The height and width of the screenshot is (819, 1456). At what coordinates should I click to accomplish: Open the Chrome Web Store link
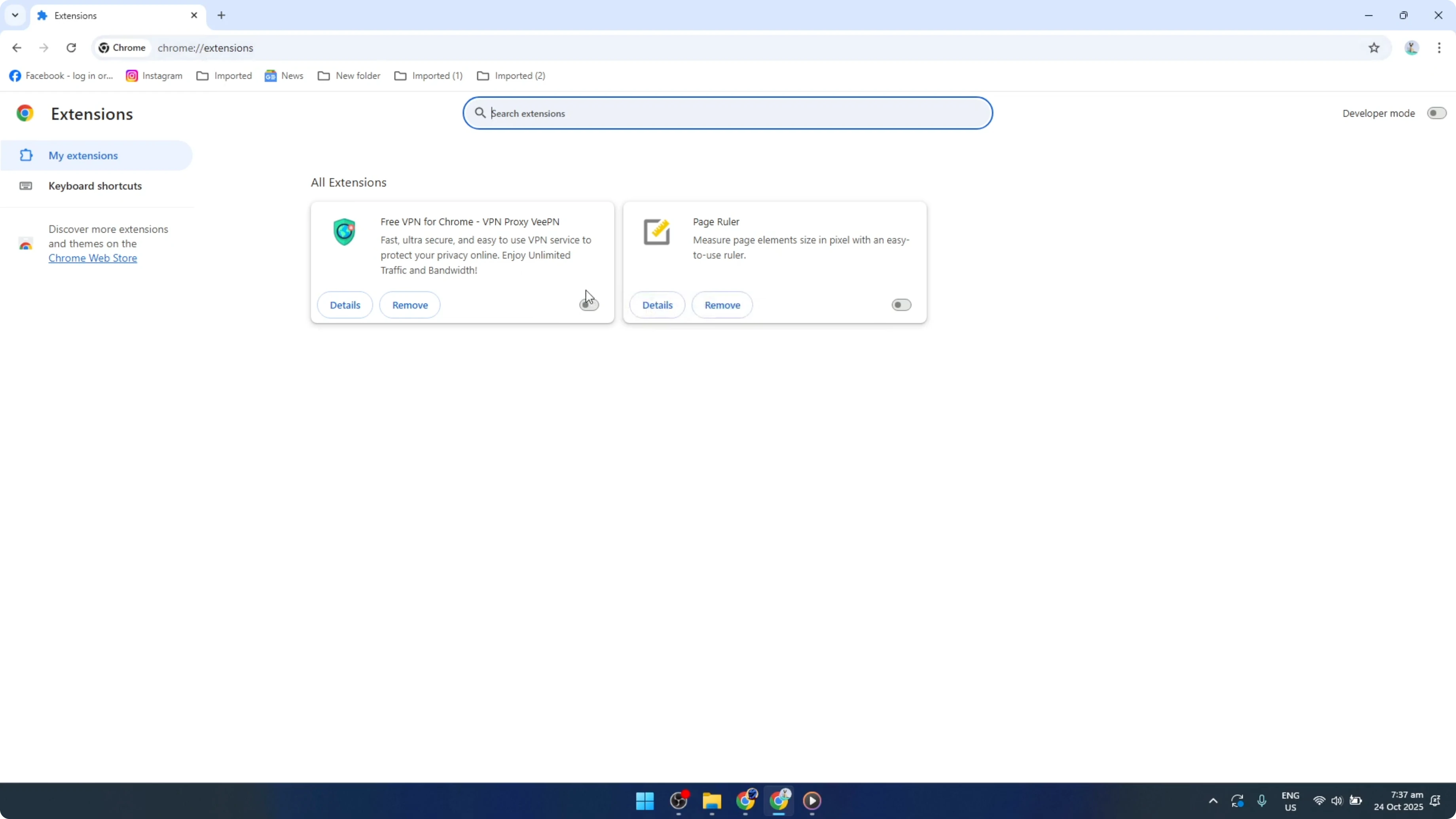pyautogui.click(x=93, y=258)
